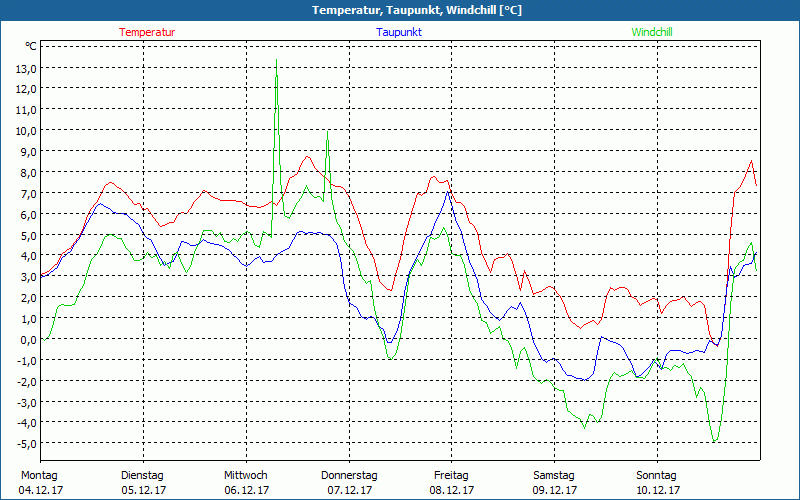Select the Samstag 09.12.17 date label
Image resolution: width=800 pixels, height=500 pixels.
(554, 482)
